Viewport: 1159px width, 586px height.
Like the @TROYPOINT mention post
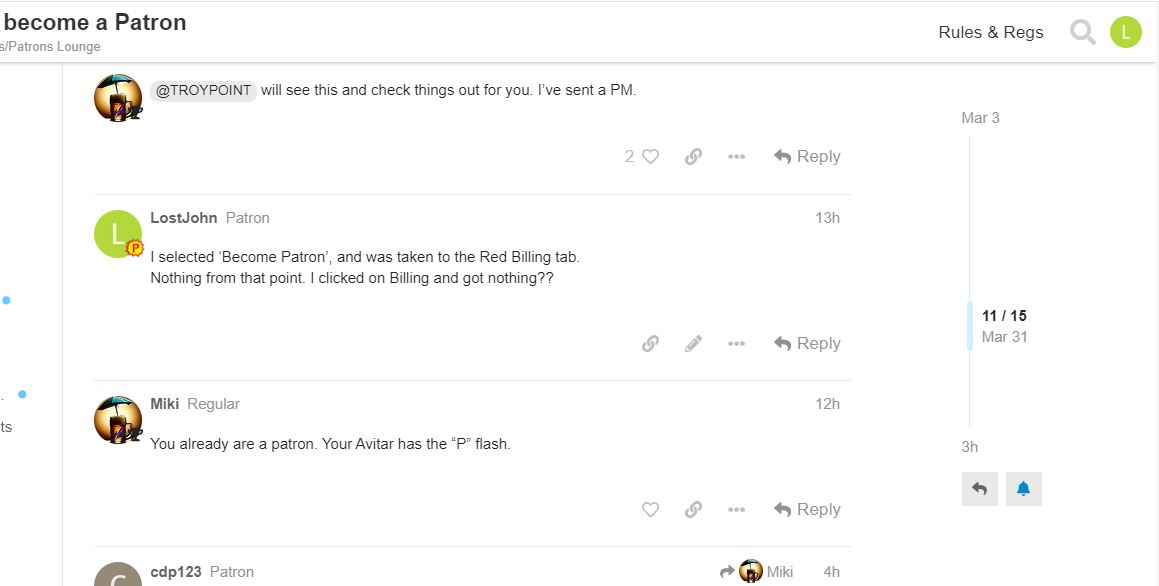point(650,157)
